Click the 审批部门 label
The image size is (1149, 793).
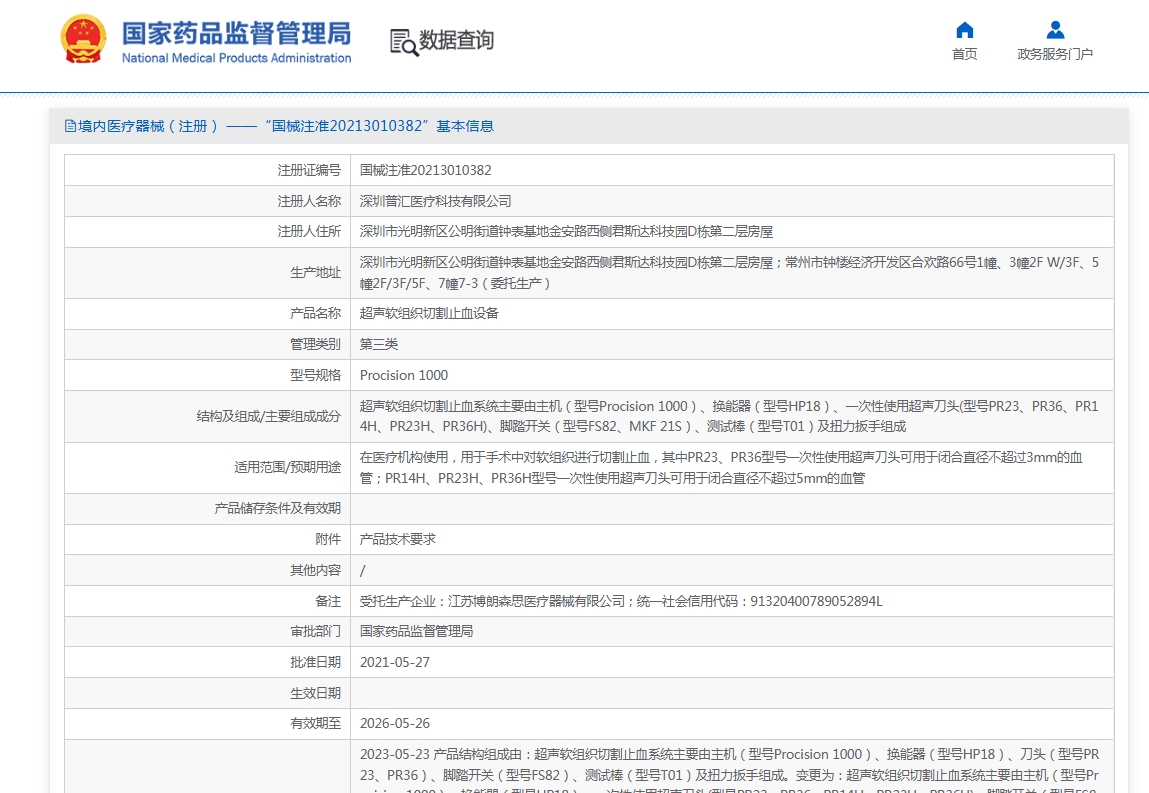[x=316, y=631]
